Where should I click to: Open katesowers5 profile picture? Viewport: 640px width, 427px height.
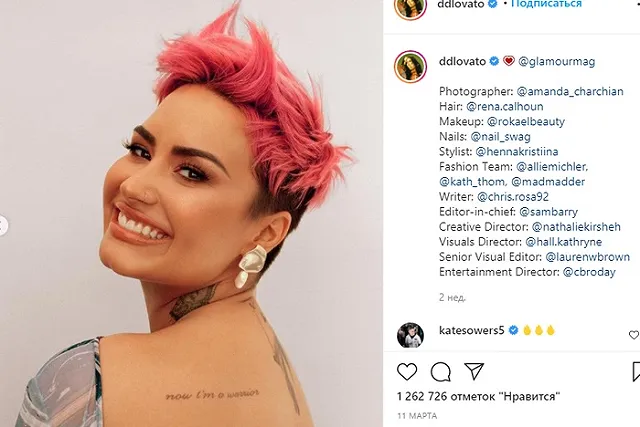(410, 335)
